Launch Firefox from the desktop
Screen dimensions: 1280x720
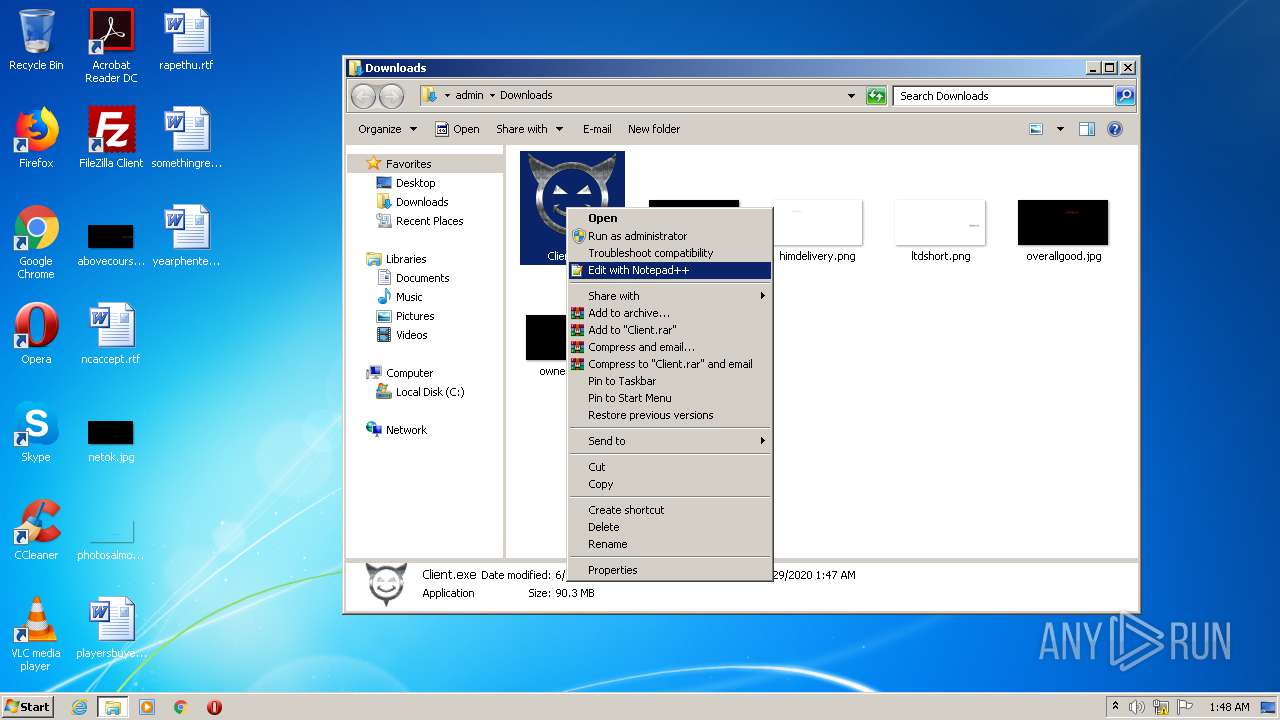(36, 138)
